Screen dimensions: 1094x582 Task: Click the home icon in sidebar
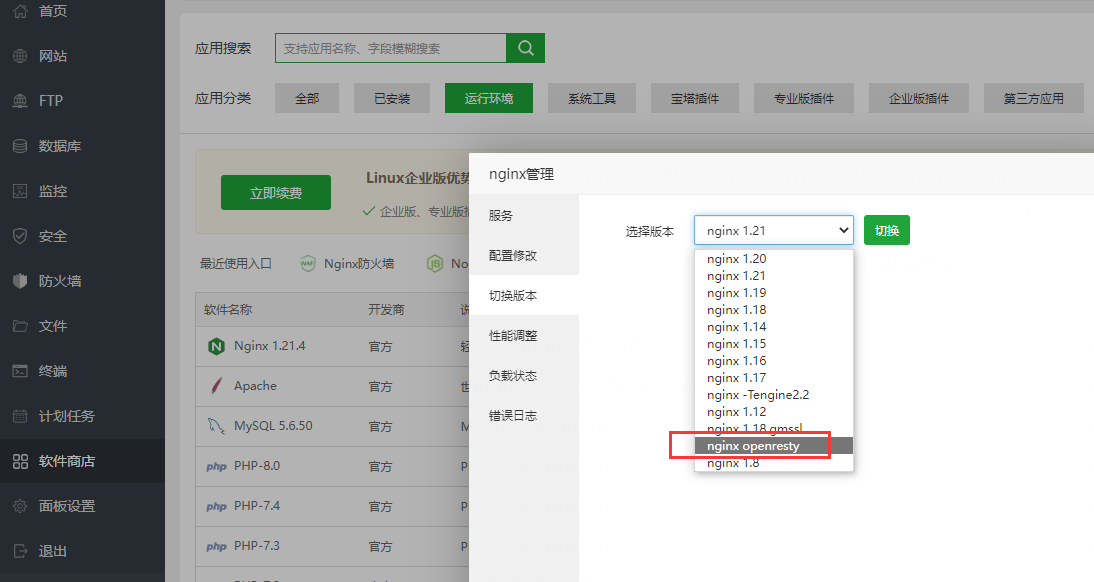pyautogui.click(x=20, y=11)
